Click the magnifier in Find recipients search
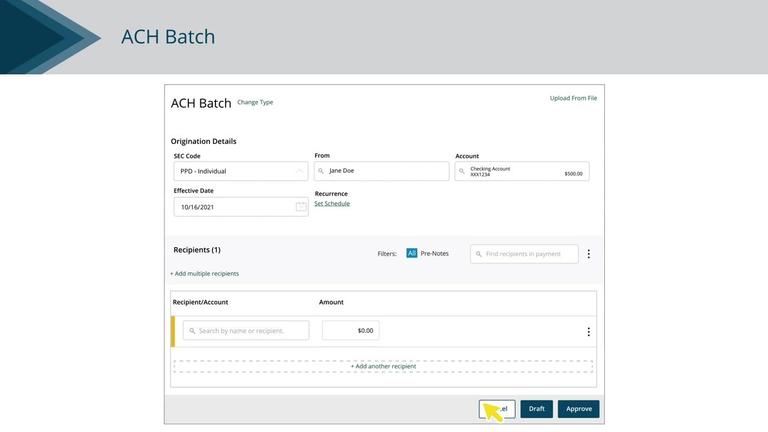 (x=479, y=254)
